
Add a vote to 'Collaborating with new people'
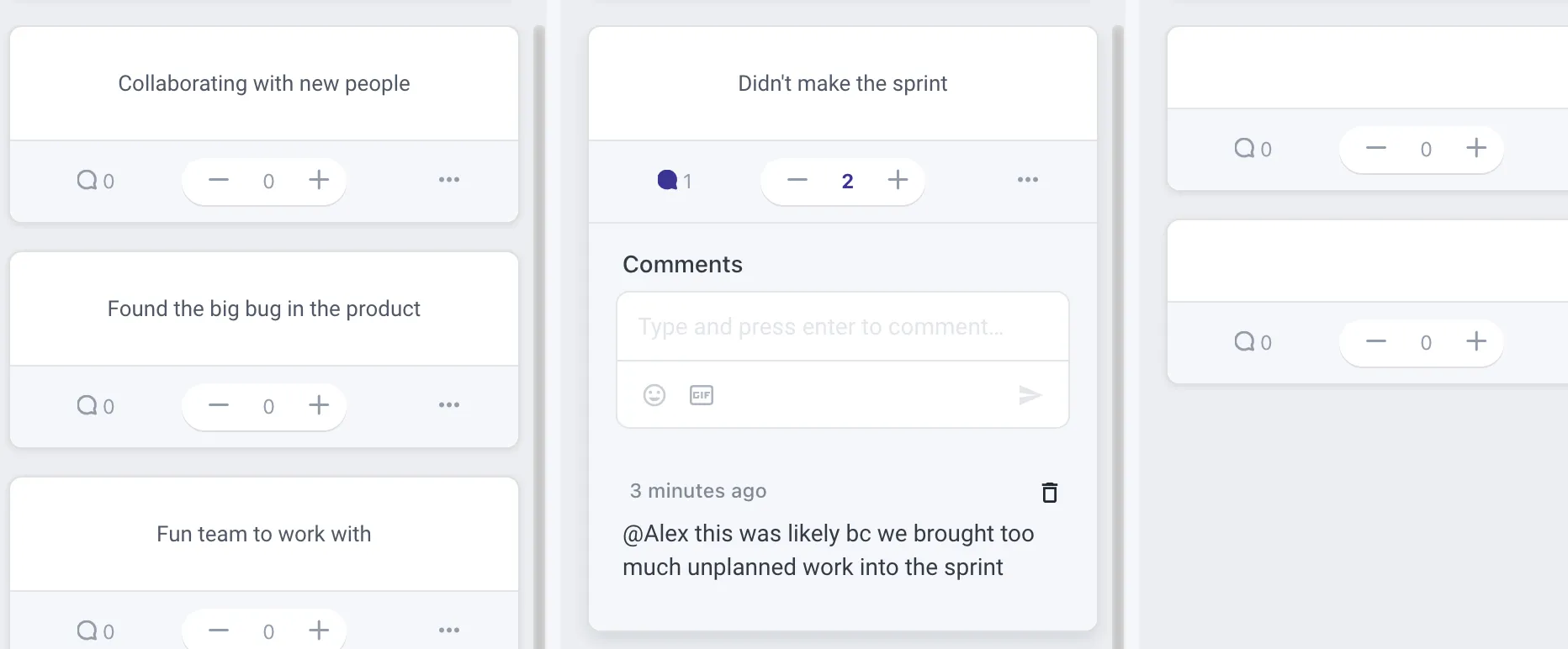[x=319, y=180]
